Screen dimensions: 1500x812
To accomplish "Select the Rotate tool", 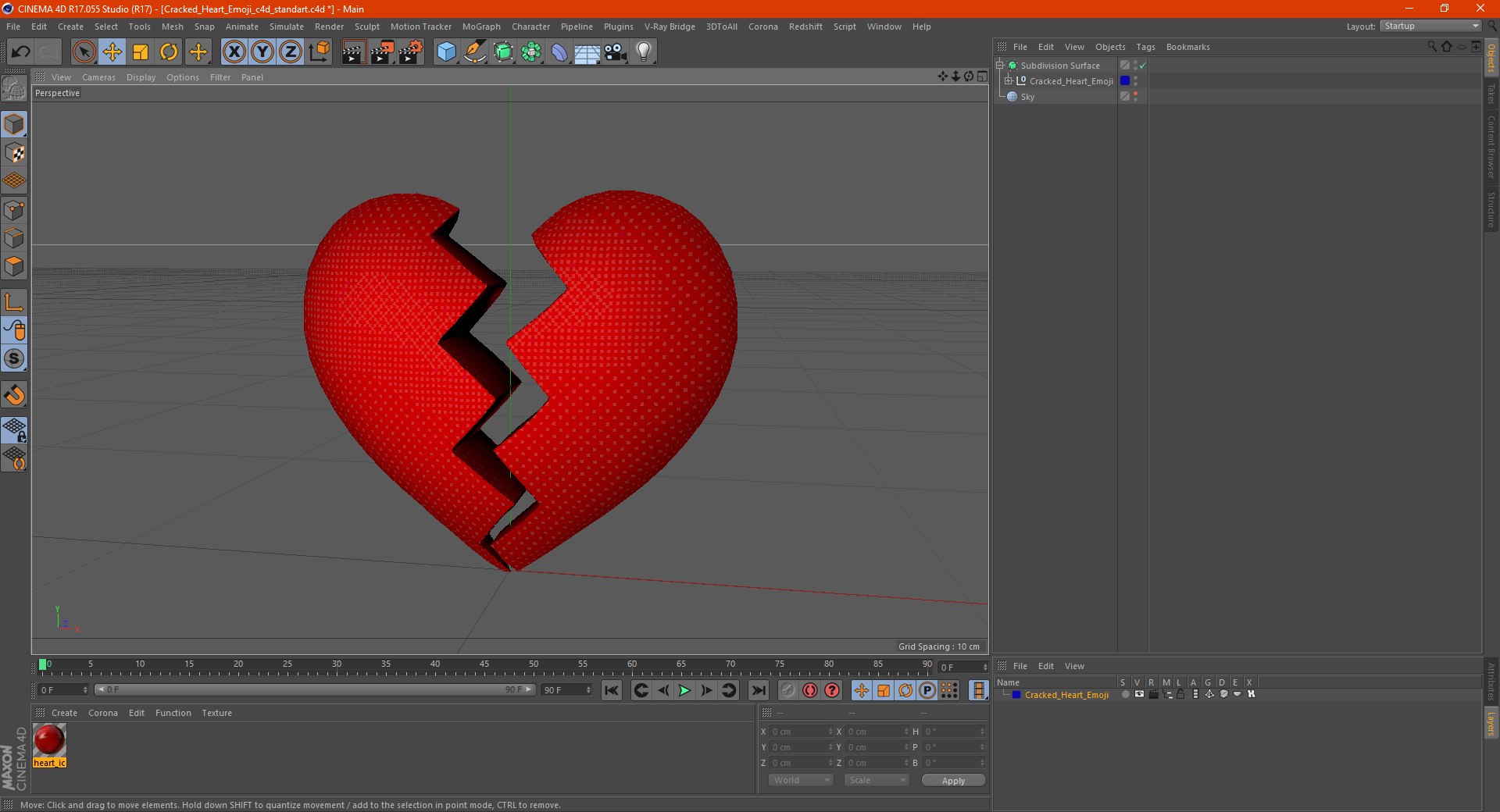I will (169, 52).
